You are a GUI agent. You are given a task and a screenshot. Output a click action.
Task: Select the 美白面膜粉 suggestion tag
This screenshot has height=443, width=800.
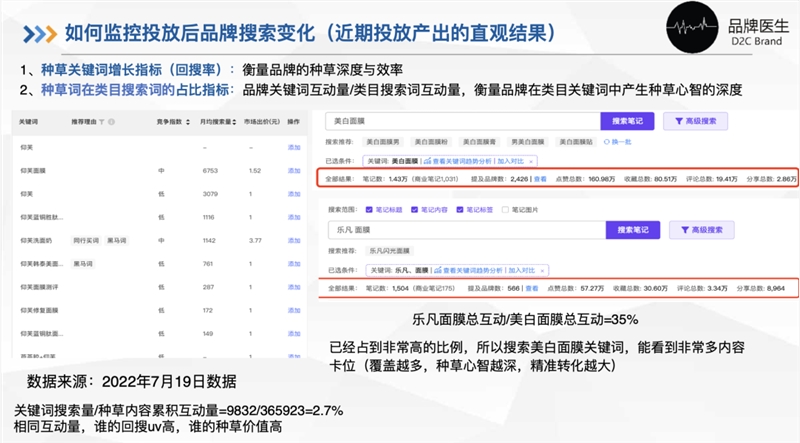point(431,142)
